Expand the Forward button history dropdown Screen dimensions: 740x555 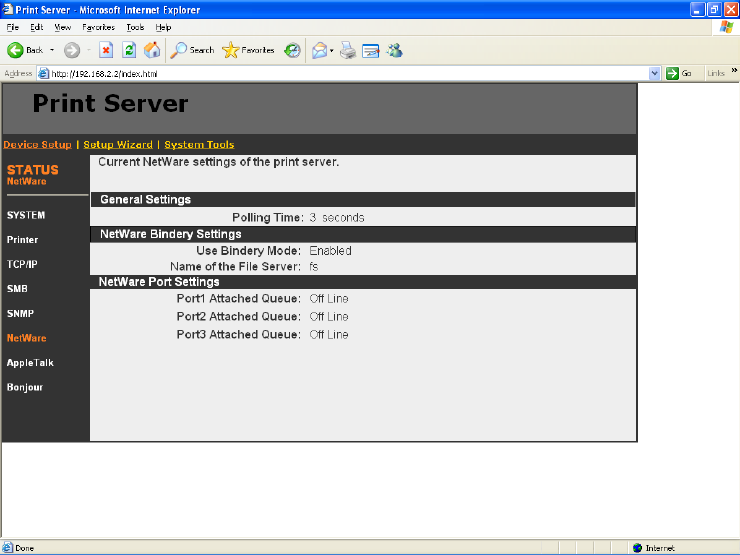click(x=89, y=50)
